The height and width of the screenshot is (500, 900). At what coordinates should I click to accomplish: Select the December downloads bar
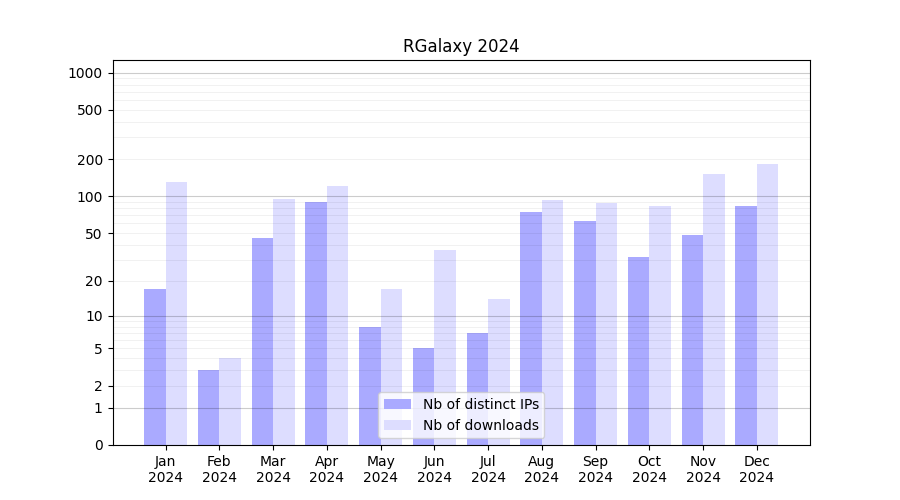767,304
